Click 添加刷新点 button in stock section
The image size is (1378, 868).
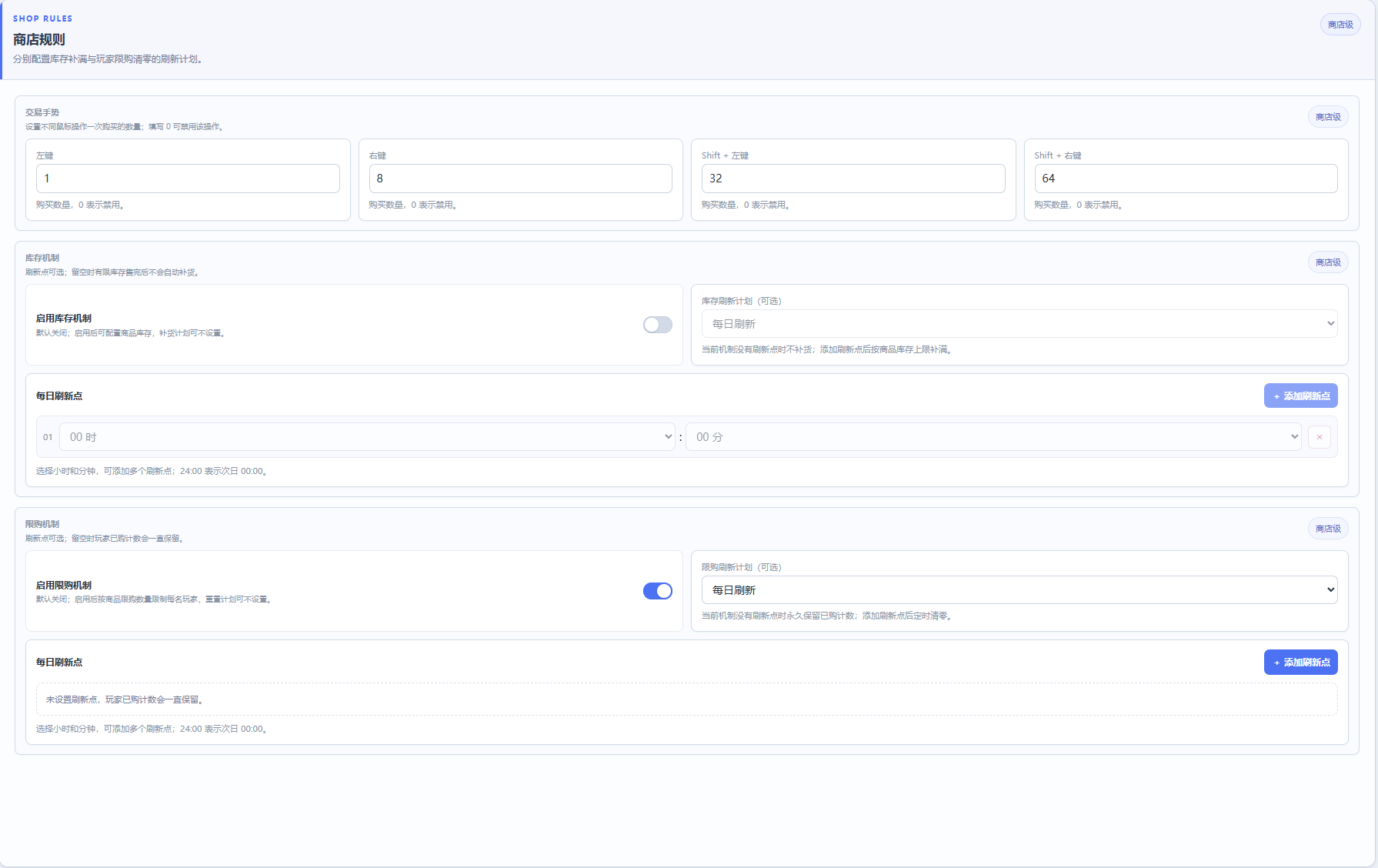tap(1300, 396)
